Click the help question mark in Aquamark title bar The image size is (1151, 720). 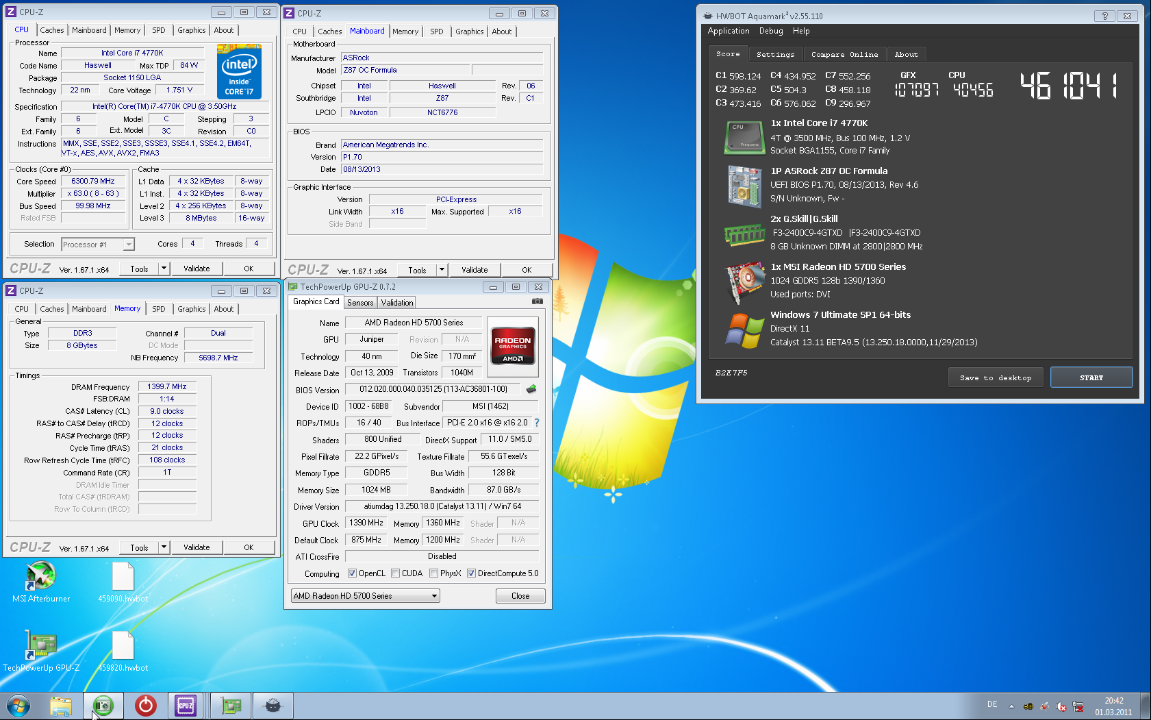(x=1104, y=15)
